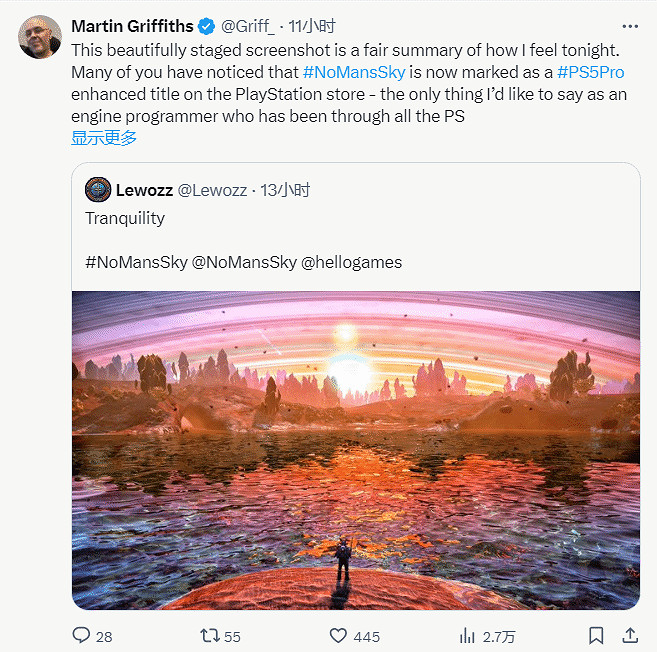Click the quoted tweet text 'Tranquility'

tap(125, 218)
